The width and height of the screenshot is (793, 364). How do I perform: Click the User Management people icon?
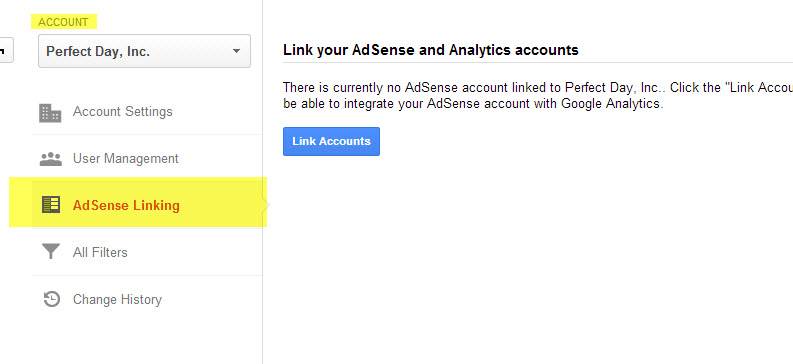click(51, 159)
